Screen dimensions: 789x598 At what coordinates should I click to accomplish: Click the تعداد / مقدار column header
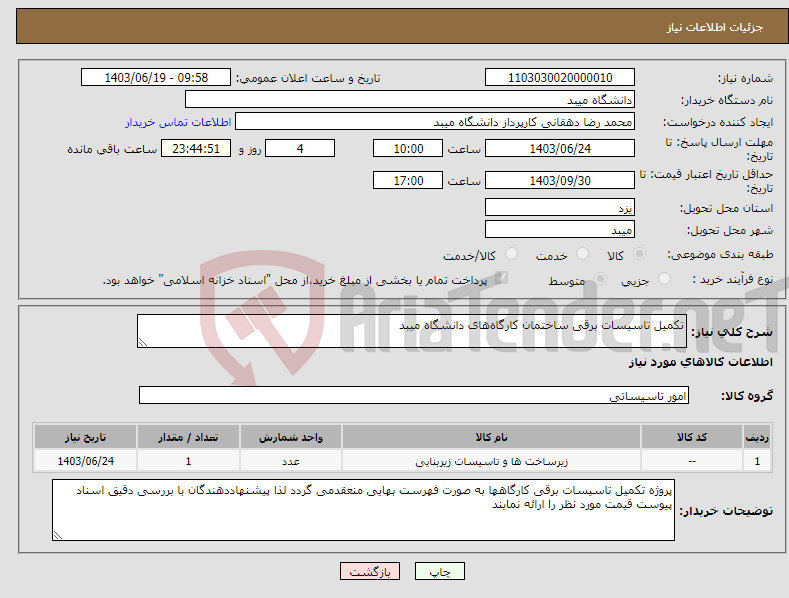188,437
